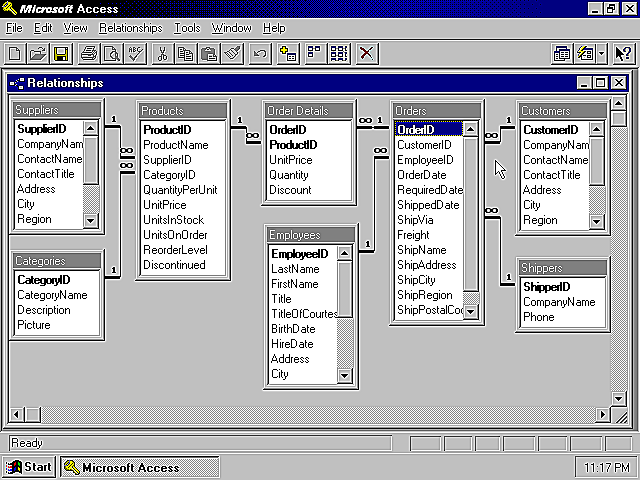This screenshot has width=640, height=480.
Task: Click the New Database toolbar icon
Action: click(x=15, y=54)
